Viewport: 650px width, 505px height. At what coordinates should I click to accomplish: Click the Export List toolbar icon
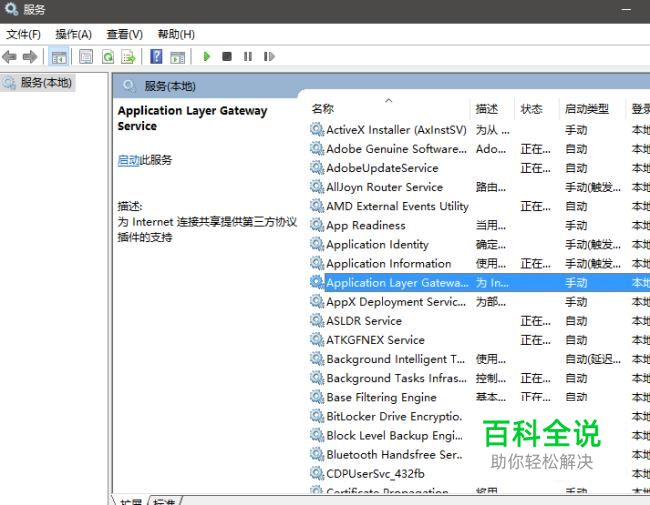(128, 56)
